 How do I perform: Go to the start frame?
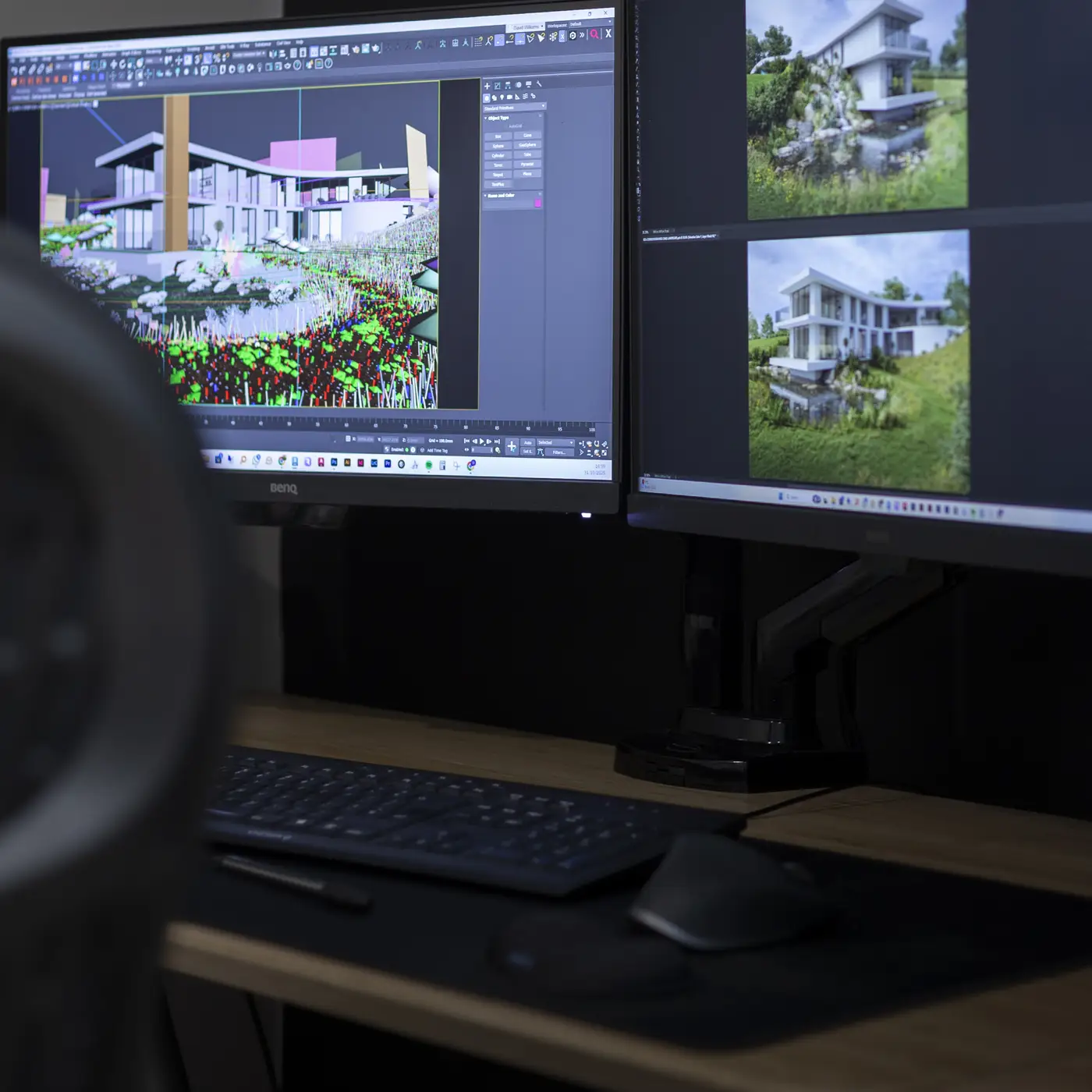tap(466, 441)
